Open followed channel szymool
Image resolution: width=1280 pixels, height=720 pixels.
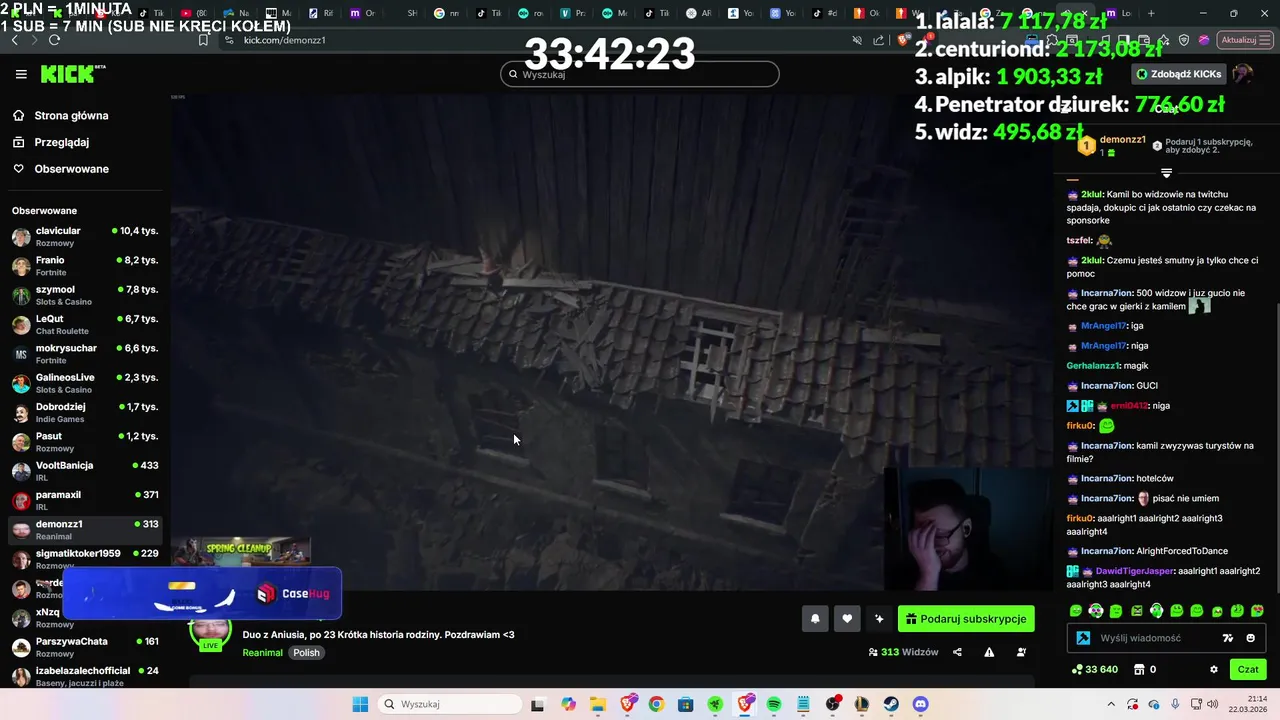tap(85, 295)
